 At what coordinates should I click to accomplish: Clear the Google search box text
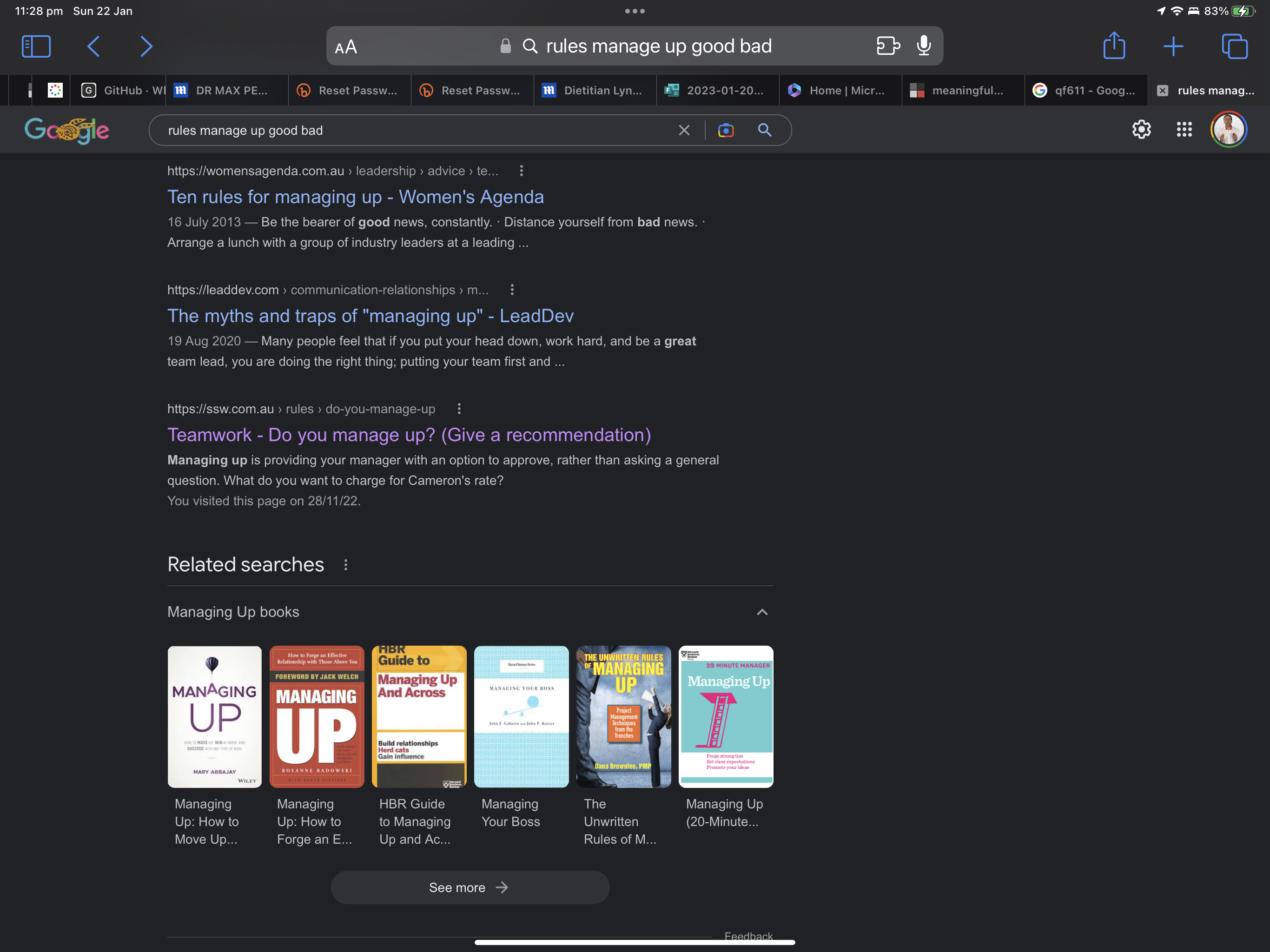pyautogui.click(x=684, y=130)
